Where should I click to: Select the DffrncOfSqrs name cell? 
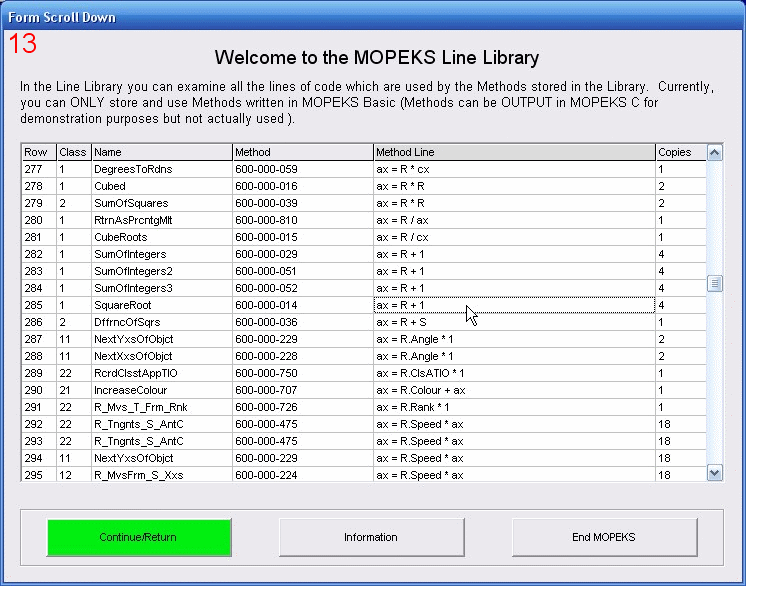[162, 322]
